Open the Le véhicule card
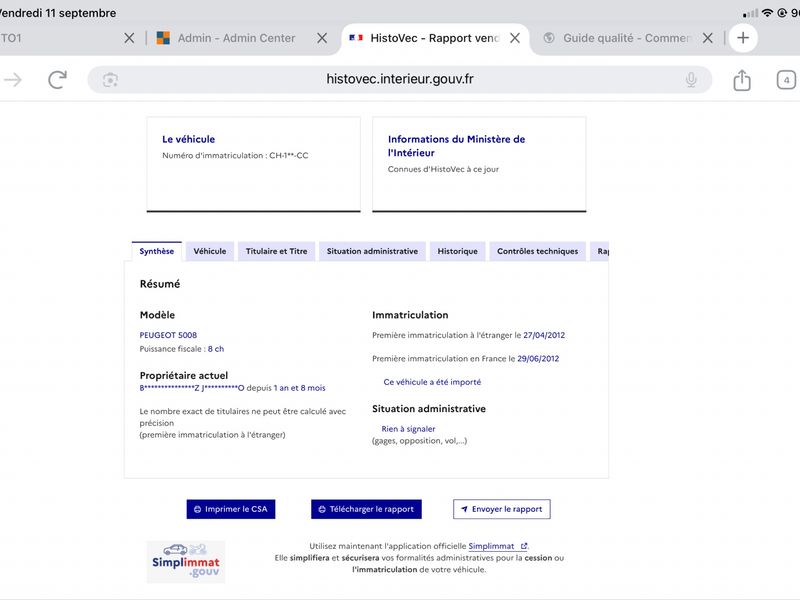The image size is (800, 600). (x=254, y=164)
